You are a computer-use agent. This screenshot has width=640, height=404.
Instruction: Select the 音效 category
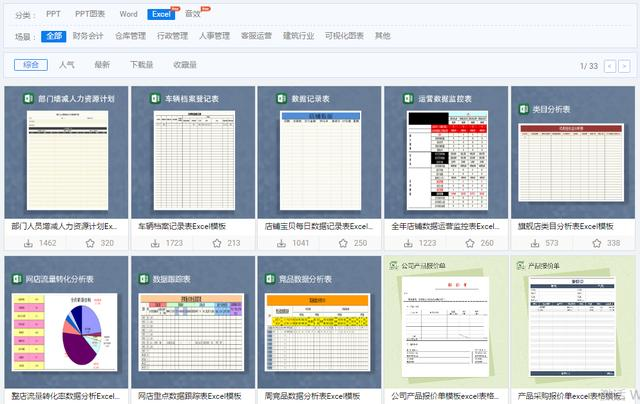[193, 14]
